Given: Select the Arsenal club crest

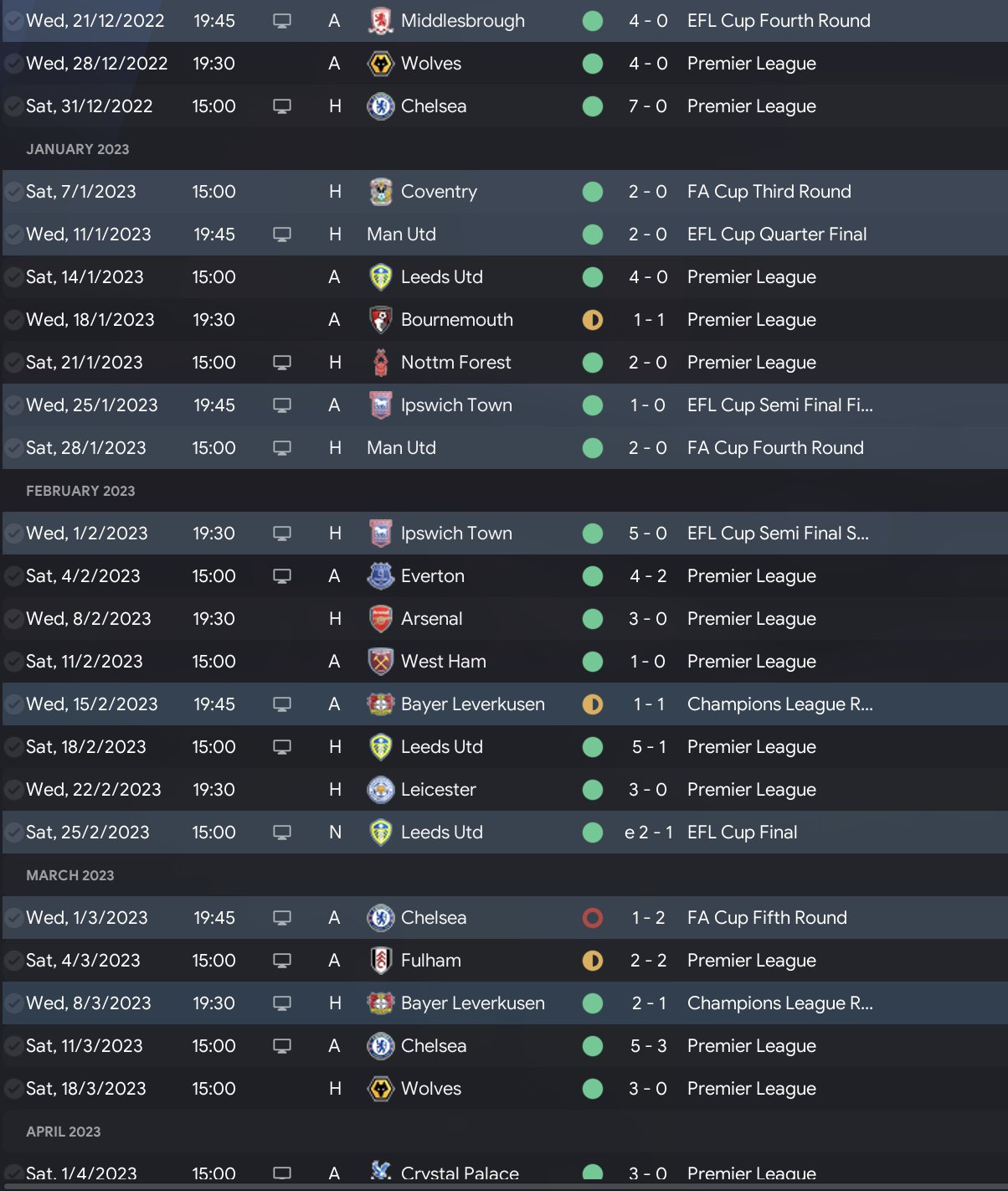Looking at the screenshot, I should click(381, 619).
